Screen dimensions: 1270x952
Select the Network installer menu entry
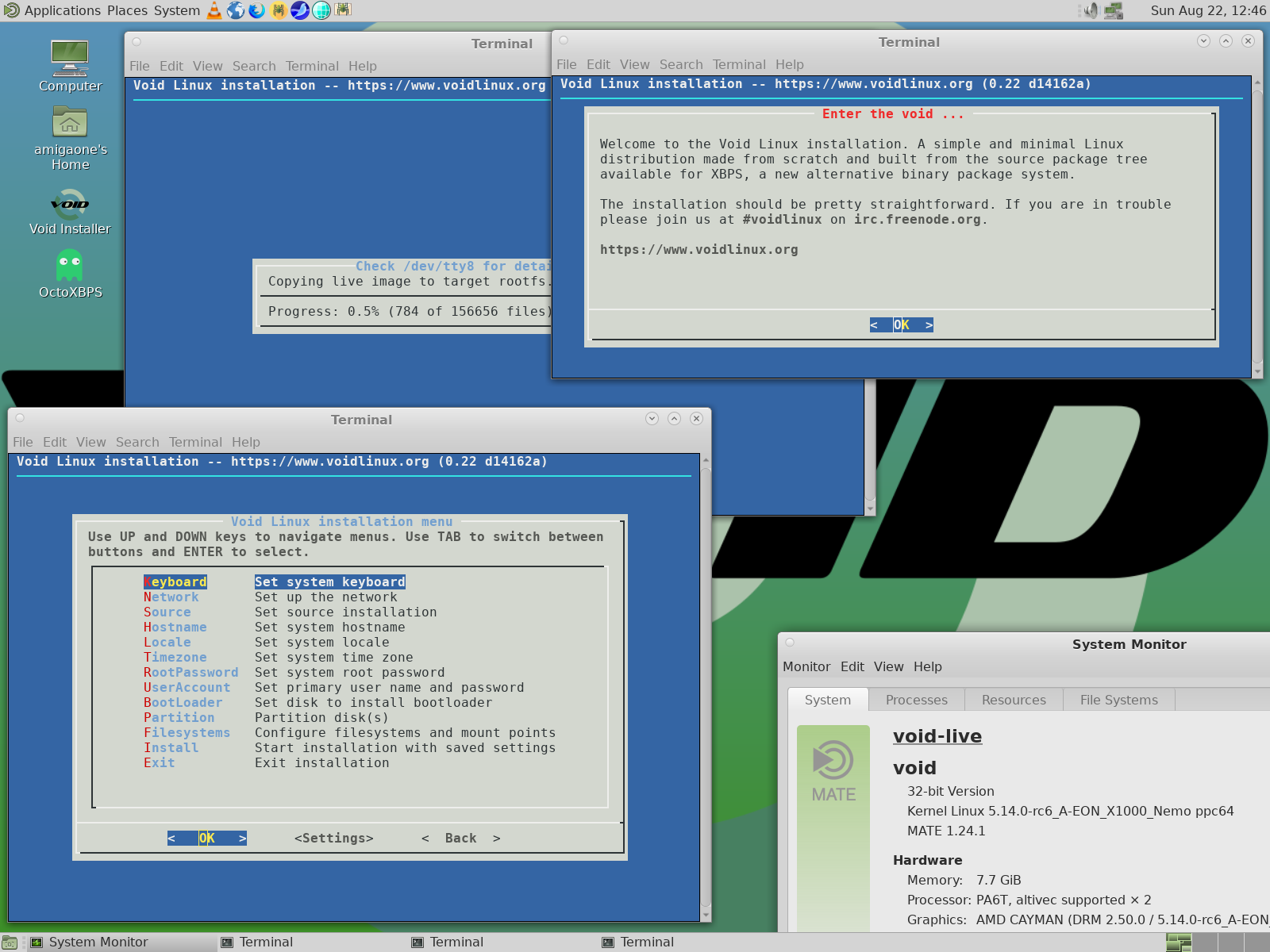[271, 597]
